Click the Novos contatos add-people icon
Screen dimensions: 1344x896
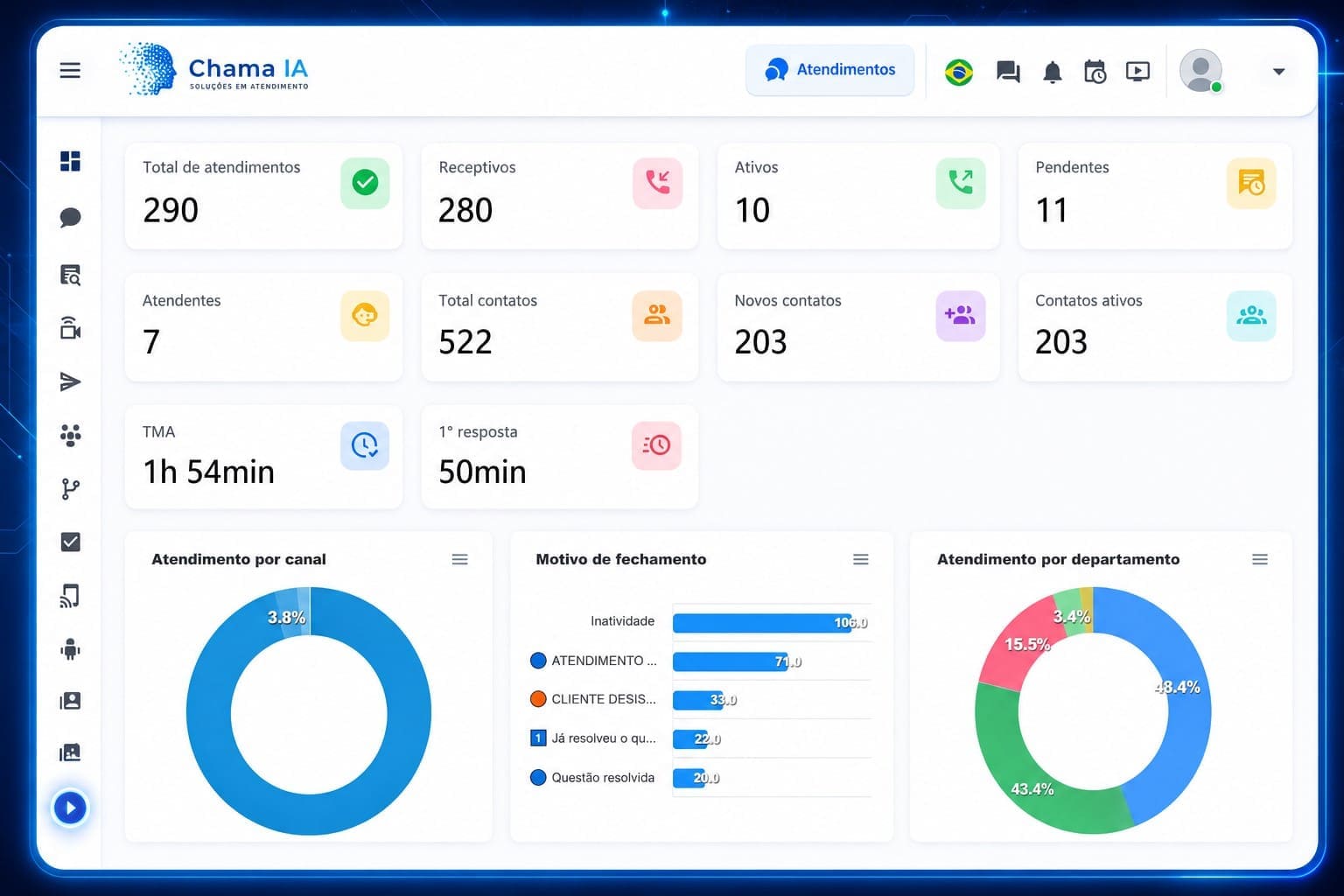[x=960, y=315]
